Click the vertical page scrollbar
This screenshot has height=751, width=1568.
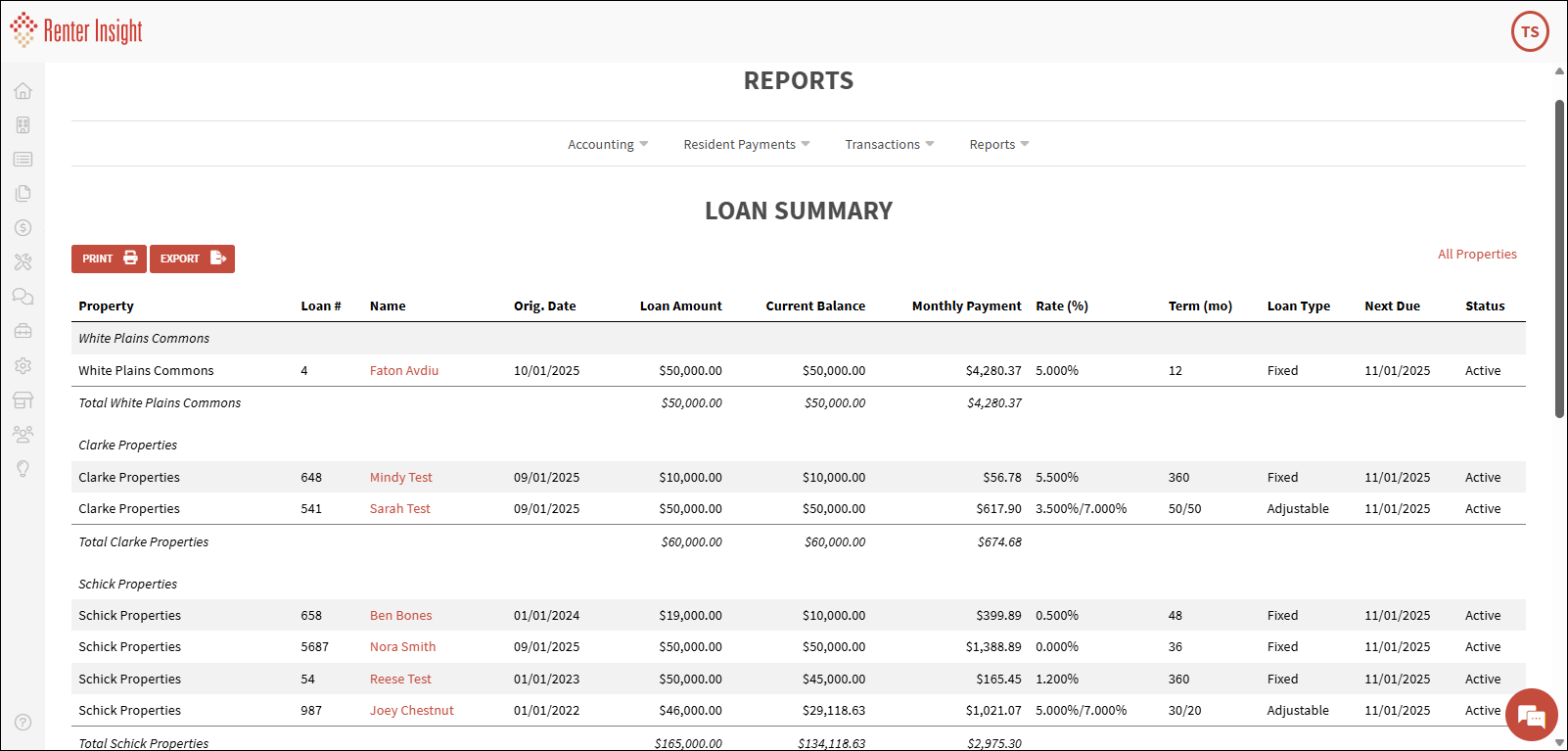pos(1559,259)
